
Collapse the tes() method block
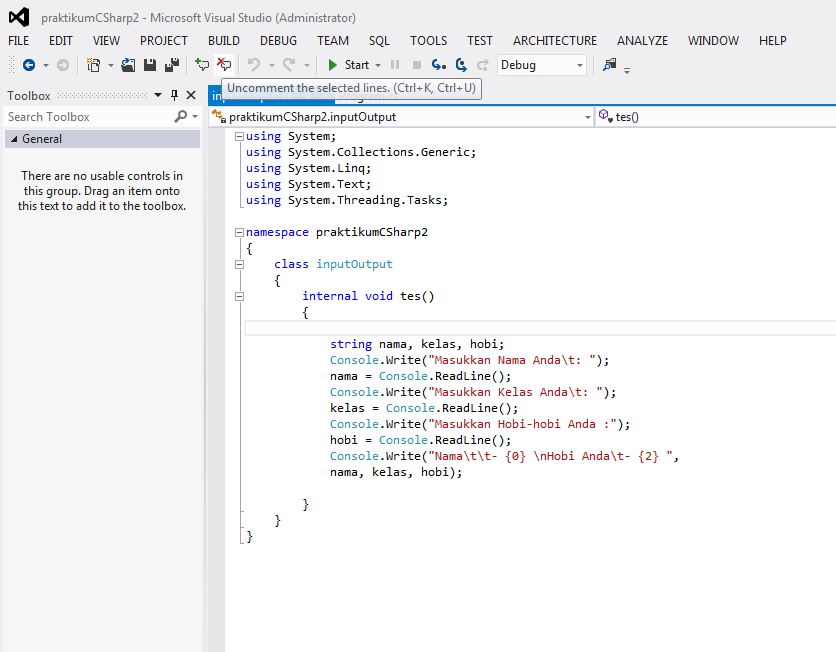239,296
